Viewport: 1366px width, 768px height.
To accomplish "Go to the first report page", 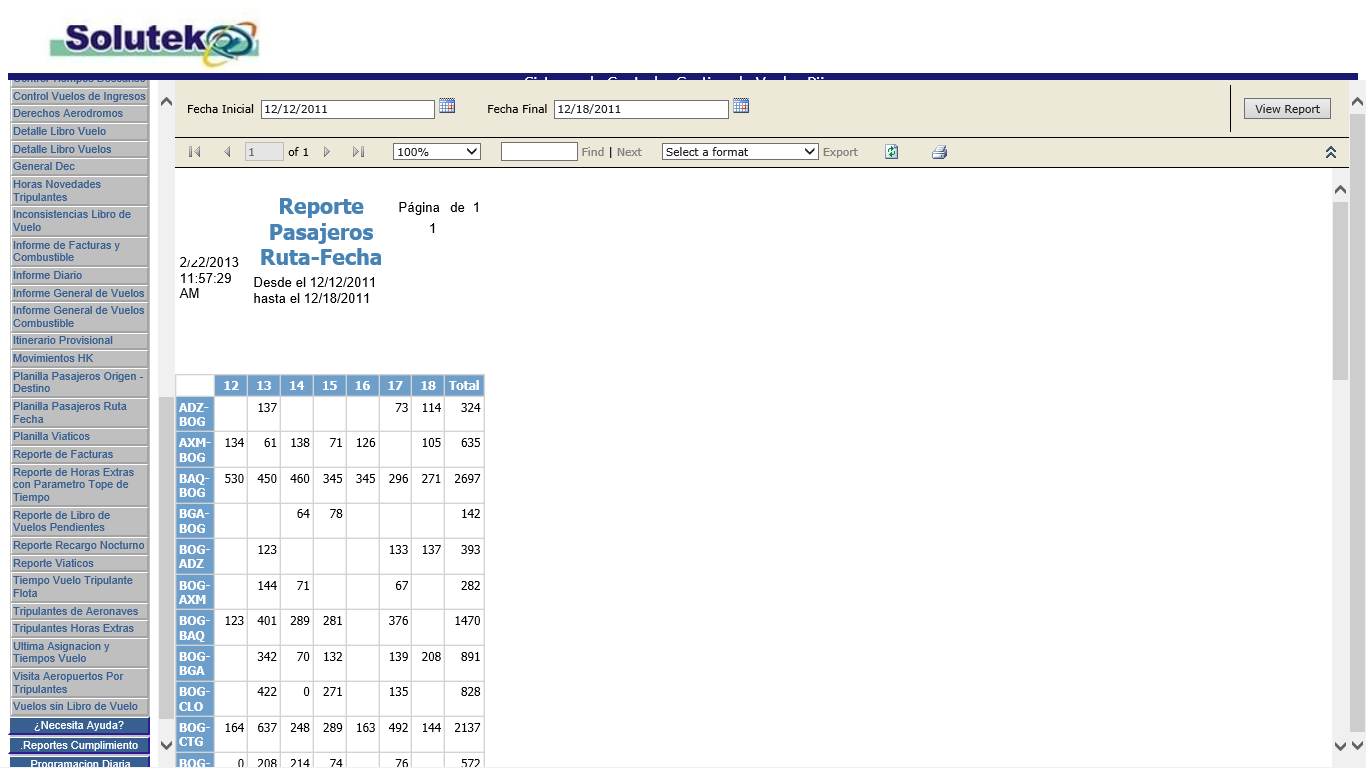I will pyautogui.click(x=195, y=152).
